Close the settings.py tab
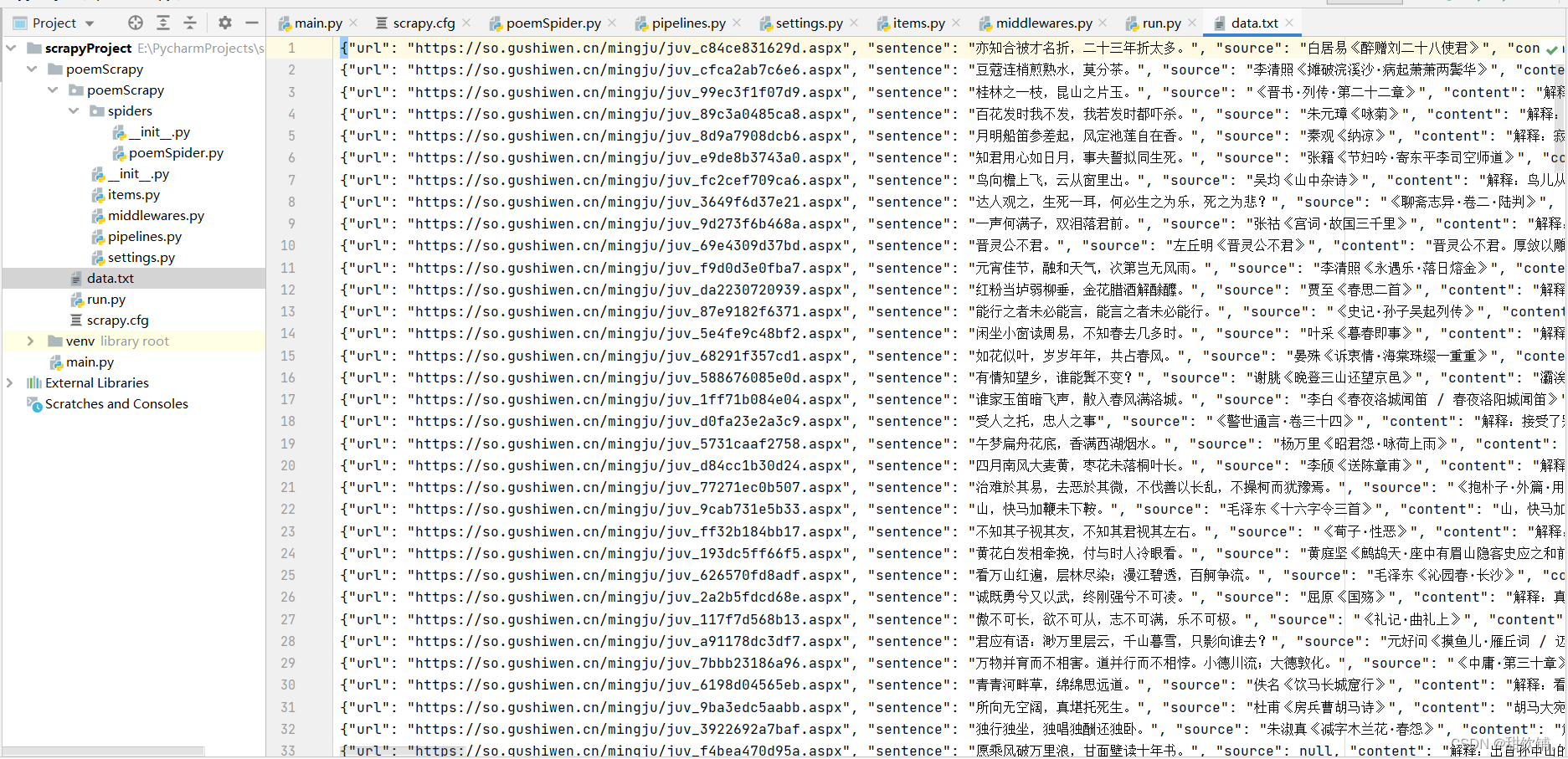The image size is (1568, 759). 854,23
